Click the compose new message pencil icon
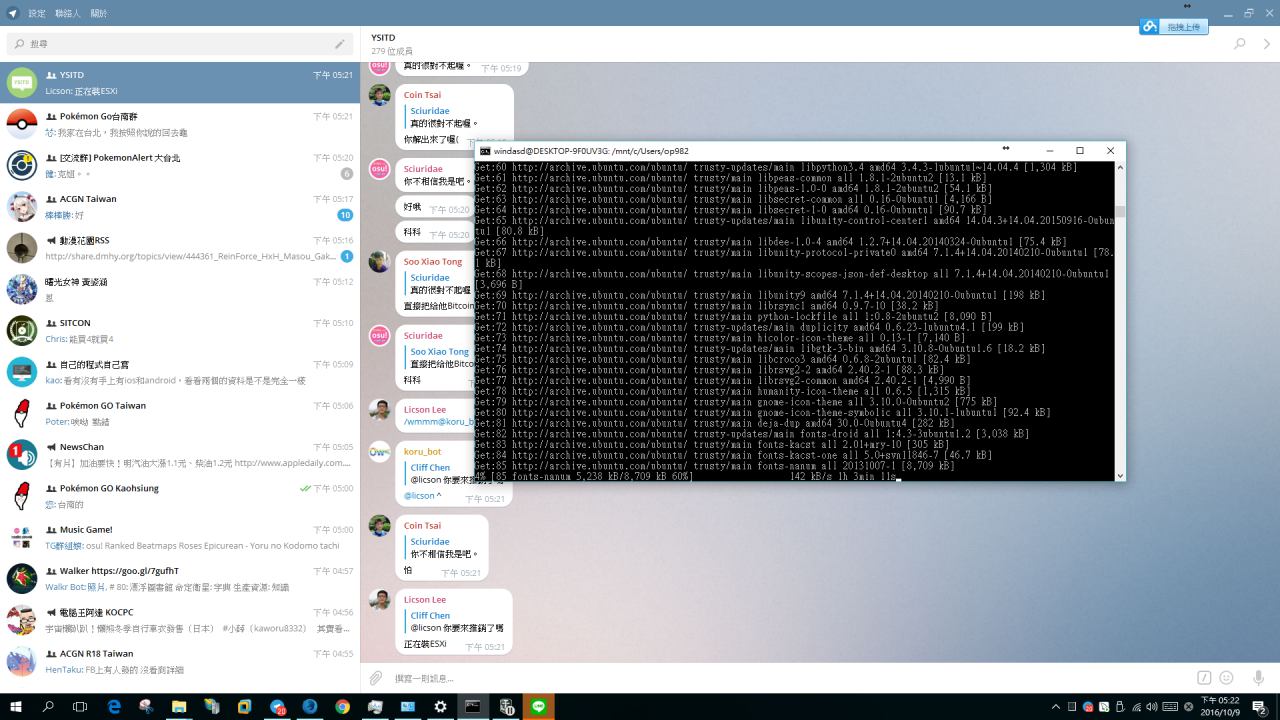The height and width of the screenshot is (720, 1280). 340,44
